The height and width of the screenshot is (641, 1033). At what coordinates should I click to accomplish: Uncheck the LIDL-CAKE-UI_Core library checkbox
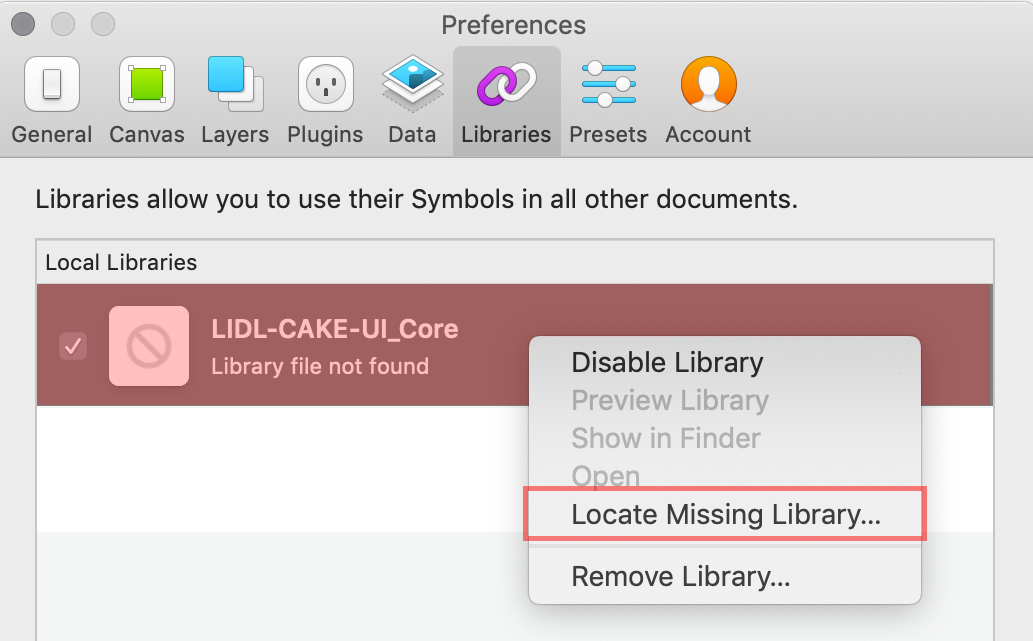coord(73,346)
